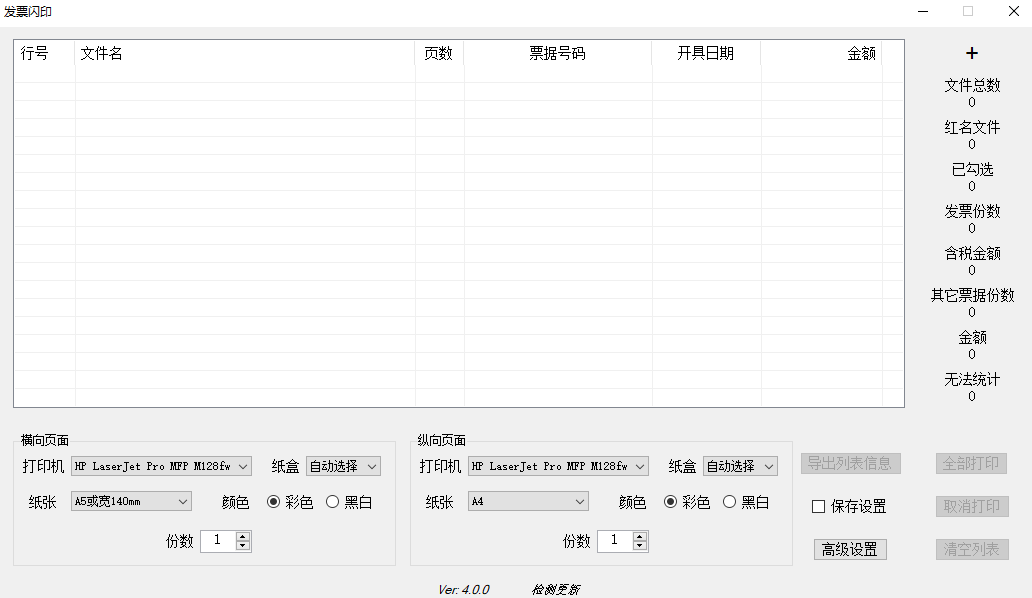Sort by the 文件名 column header
The height and width of the screenshot is (598, 1032).
tap(245, 53)
